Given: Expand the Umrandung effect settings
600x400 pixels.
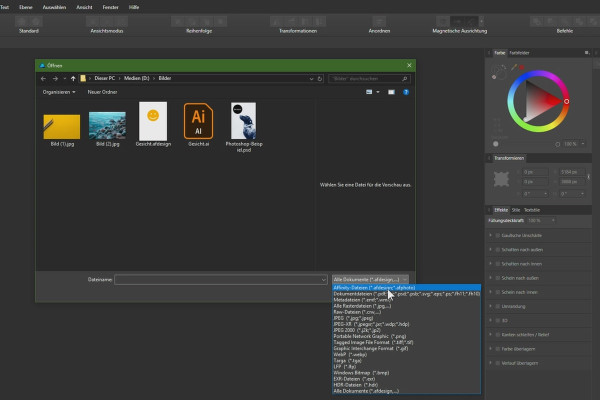Looking at the screenshot, I should click(491, 306).
